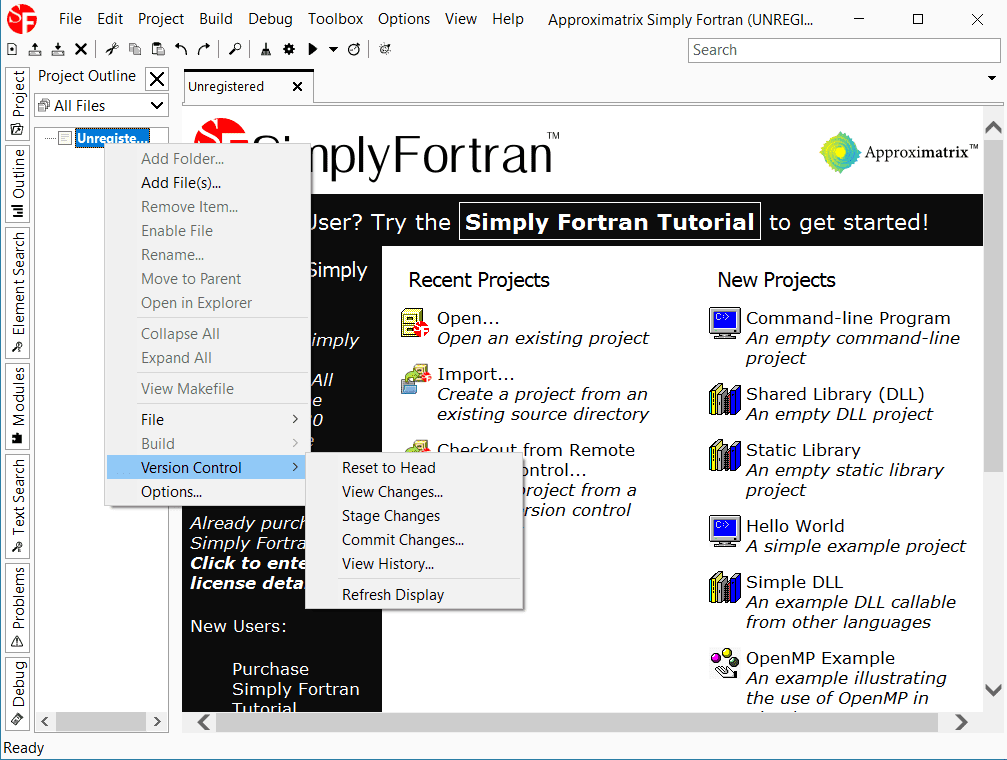1007x760 pixels.
Task: Open the Debug menu
Action: coord(270,19)
